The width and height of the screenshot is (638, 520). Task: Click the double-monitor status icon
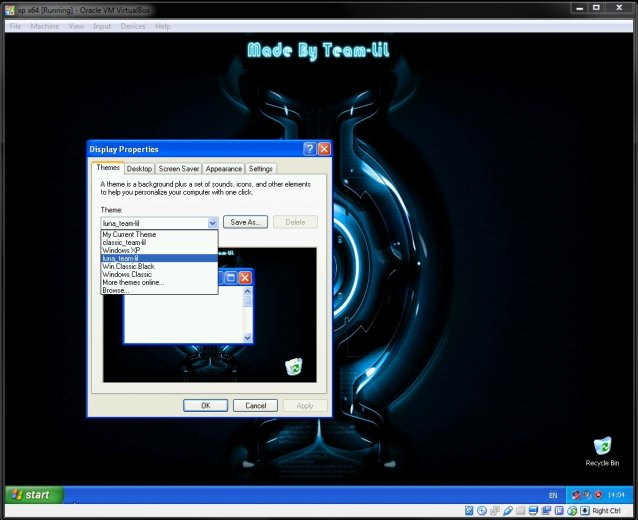tap(546, 510)
